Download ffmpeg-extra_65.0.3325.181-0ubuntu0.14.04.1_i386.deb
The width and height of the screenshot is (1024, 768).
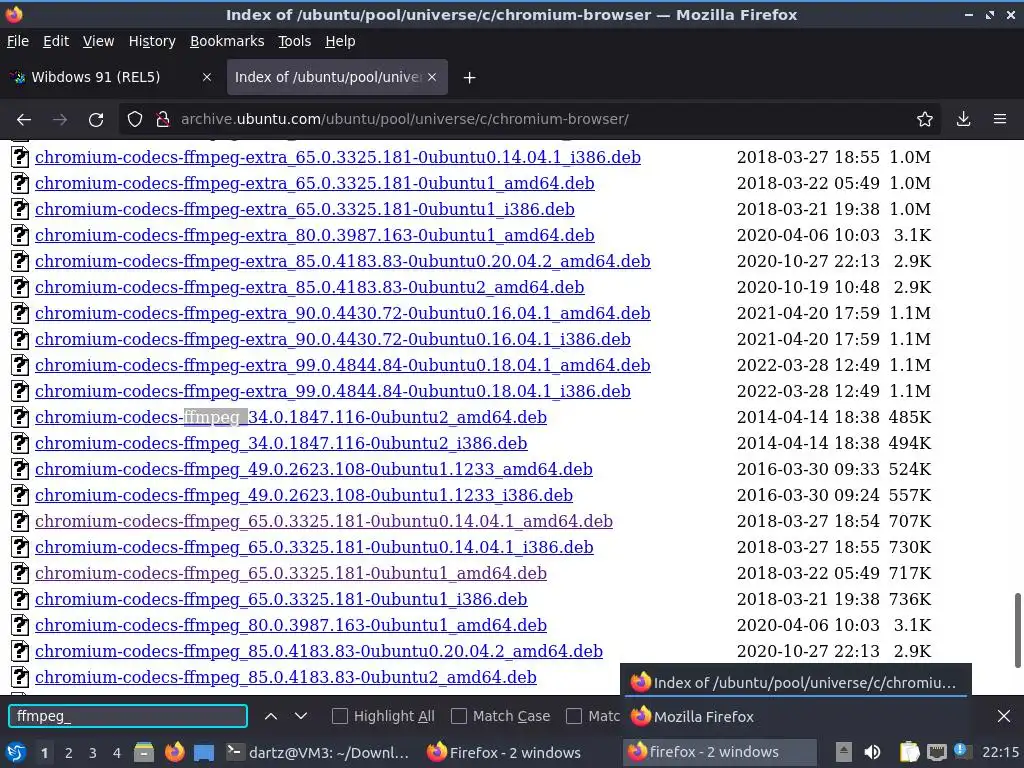(338, 157)
